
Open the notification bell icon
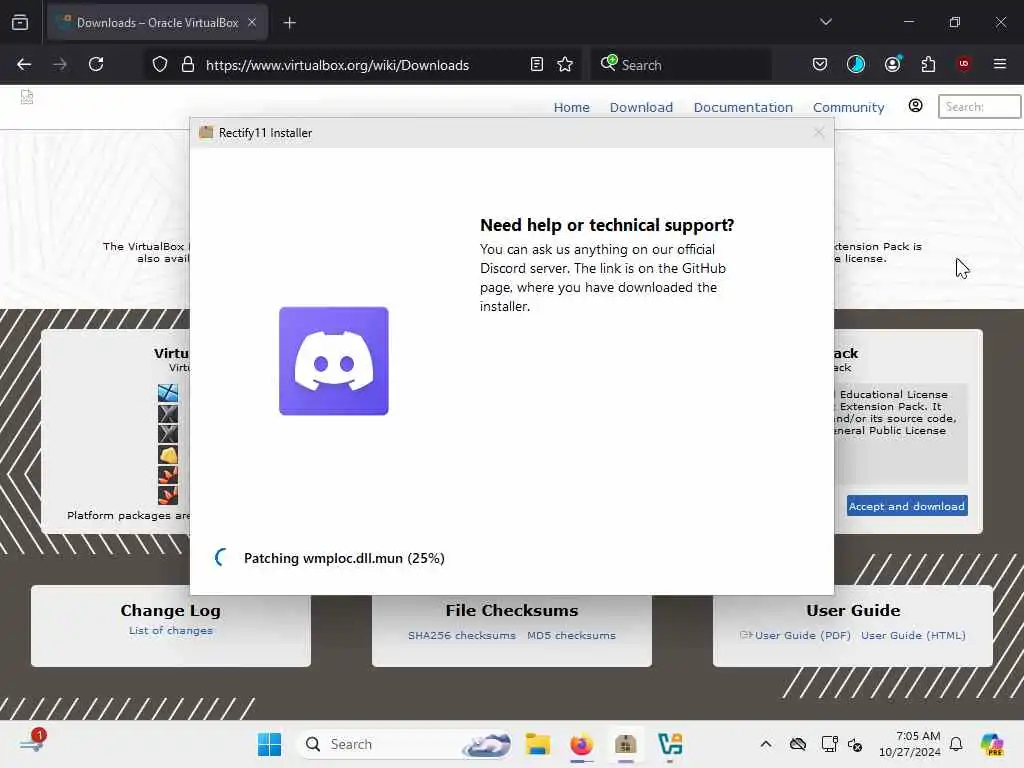956,744
